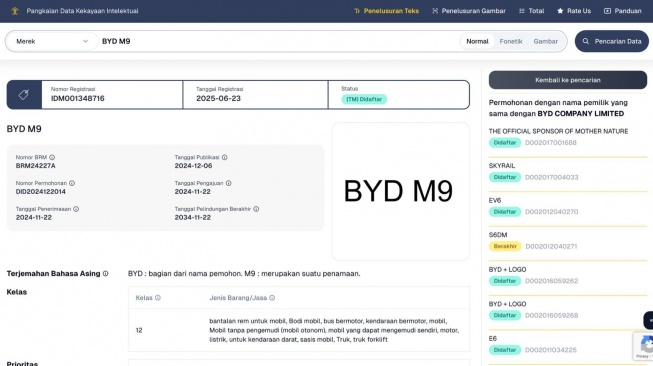Click the Panduan play icon

607,11
